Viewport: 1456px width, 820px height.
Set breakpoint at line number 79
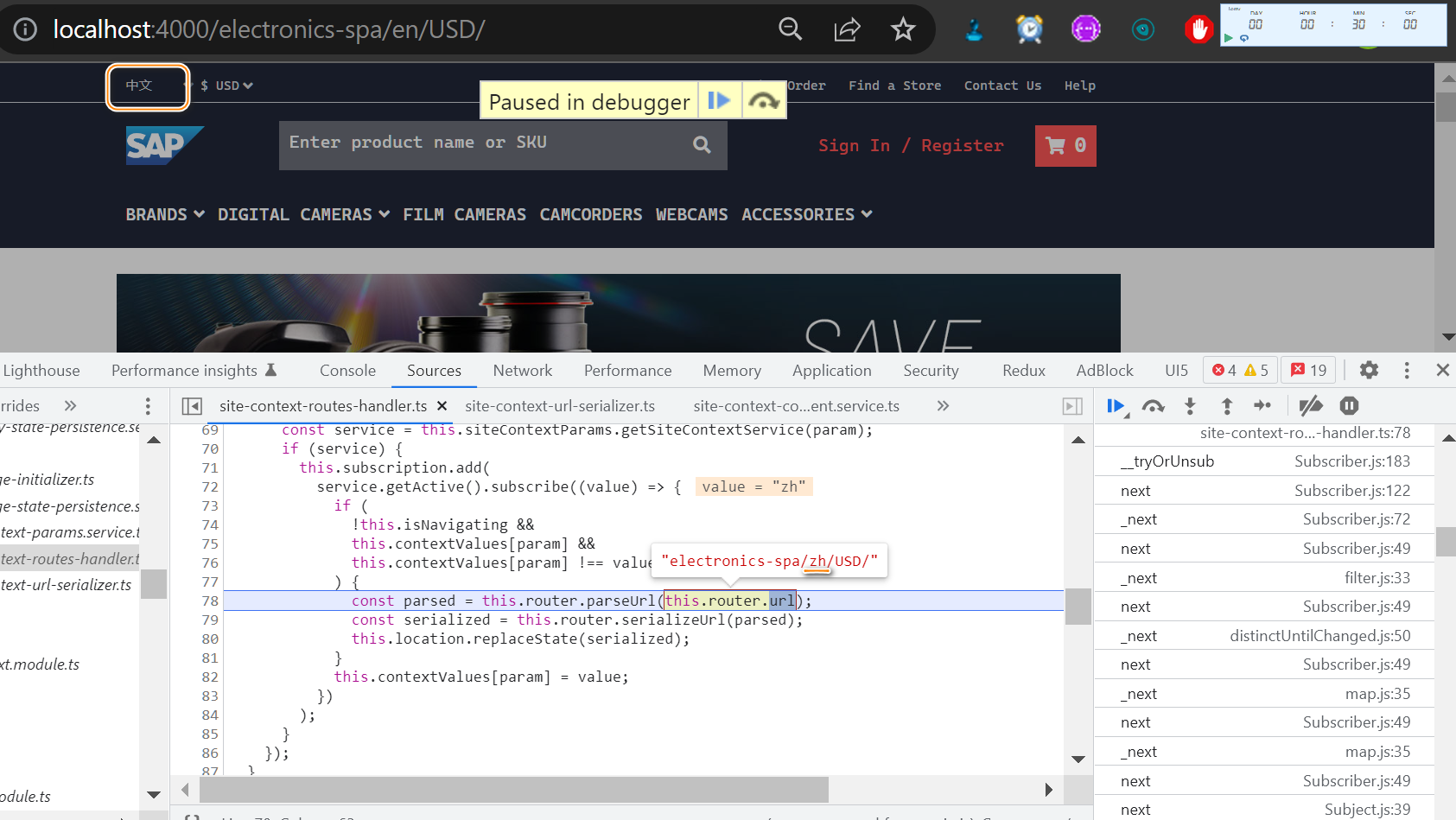pos(210,620)
